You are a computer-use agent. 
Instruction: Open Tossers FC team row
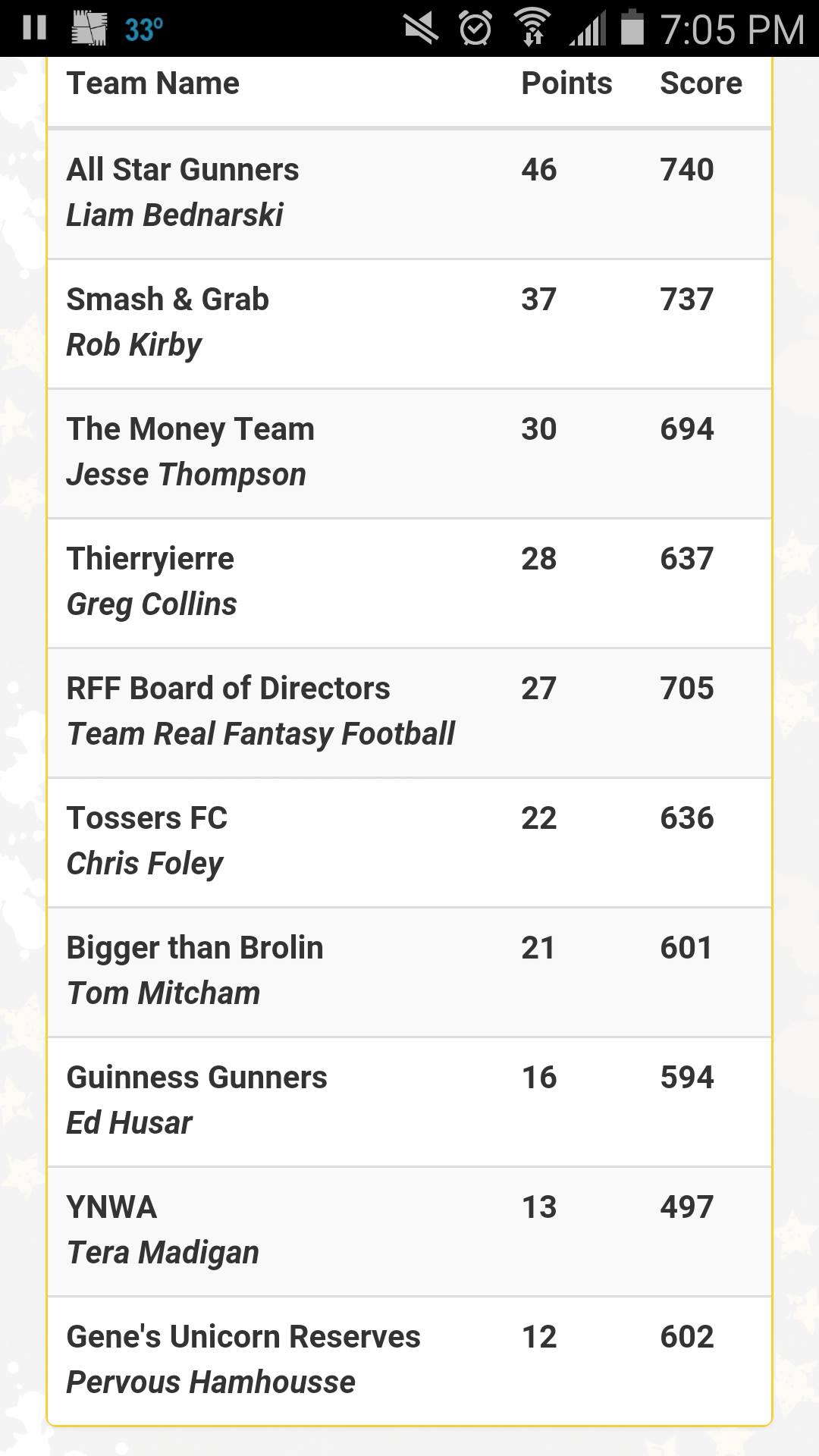[x=409, y=843]
